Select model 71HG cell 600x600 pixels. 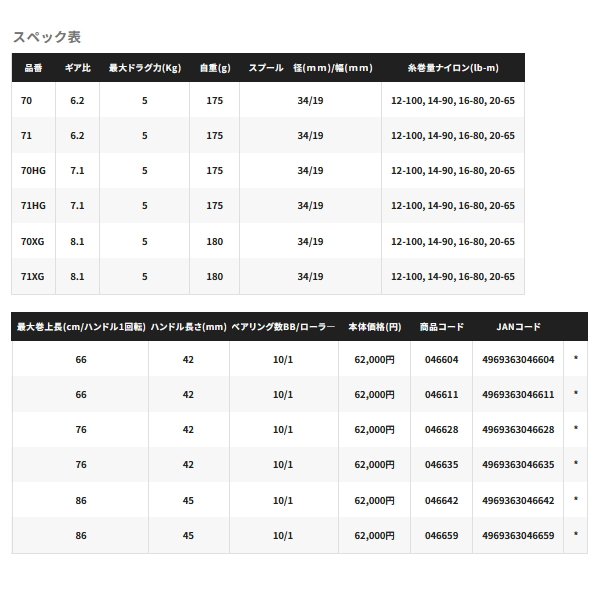[x=33, y=205]
